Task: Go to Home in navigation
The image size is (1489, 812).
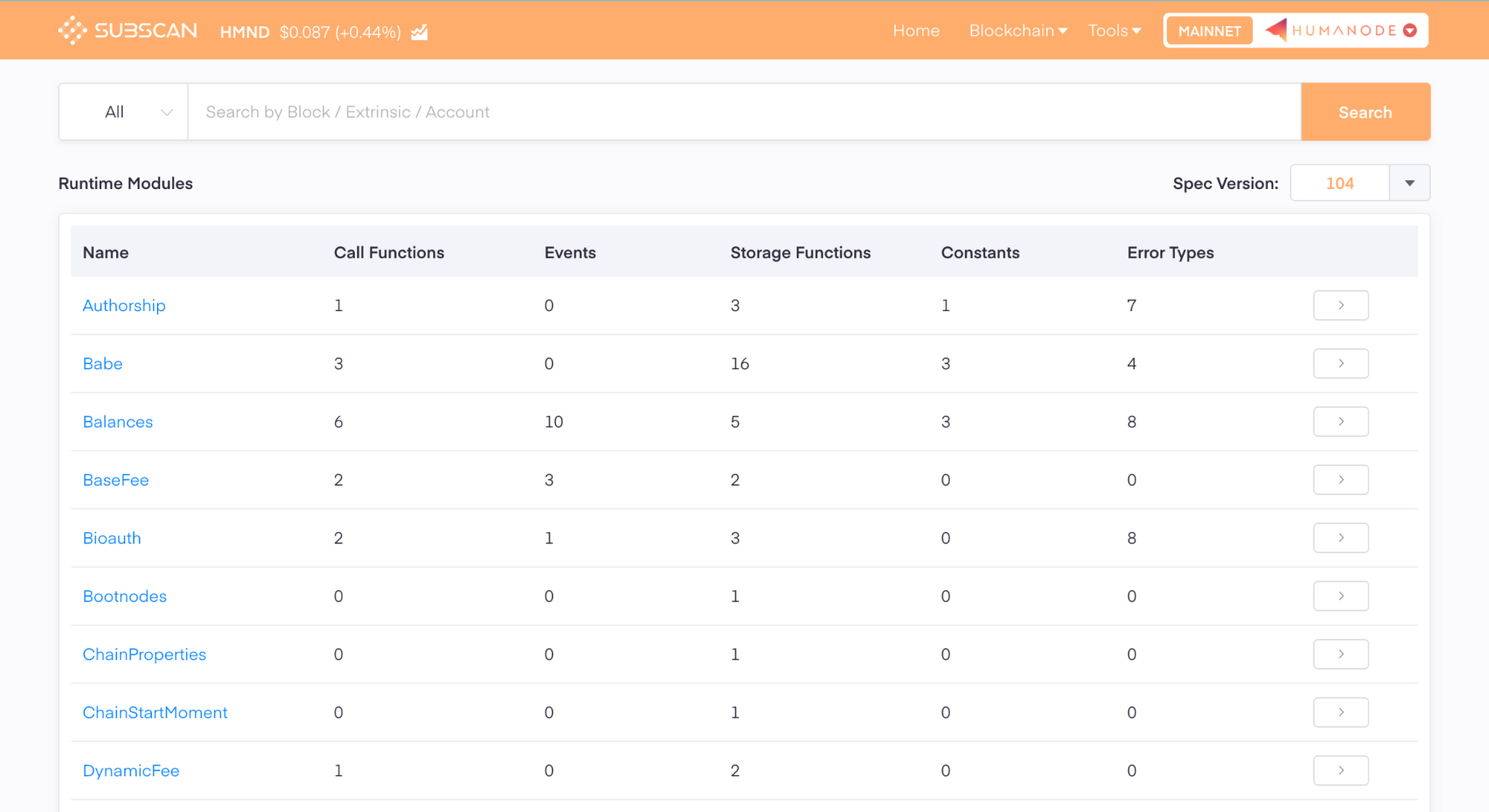Action: (916, 31)
